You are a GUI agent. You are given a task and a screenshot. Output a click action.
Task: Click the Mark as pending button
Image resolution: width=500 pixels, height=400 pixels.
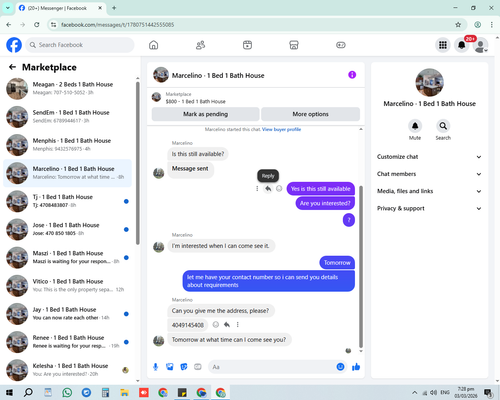click(205, 114)
